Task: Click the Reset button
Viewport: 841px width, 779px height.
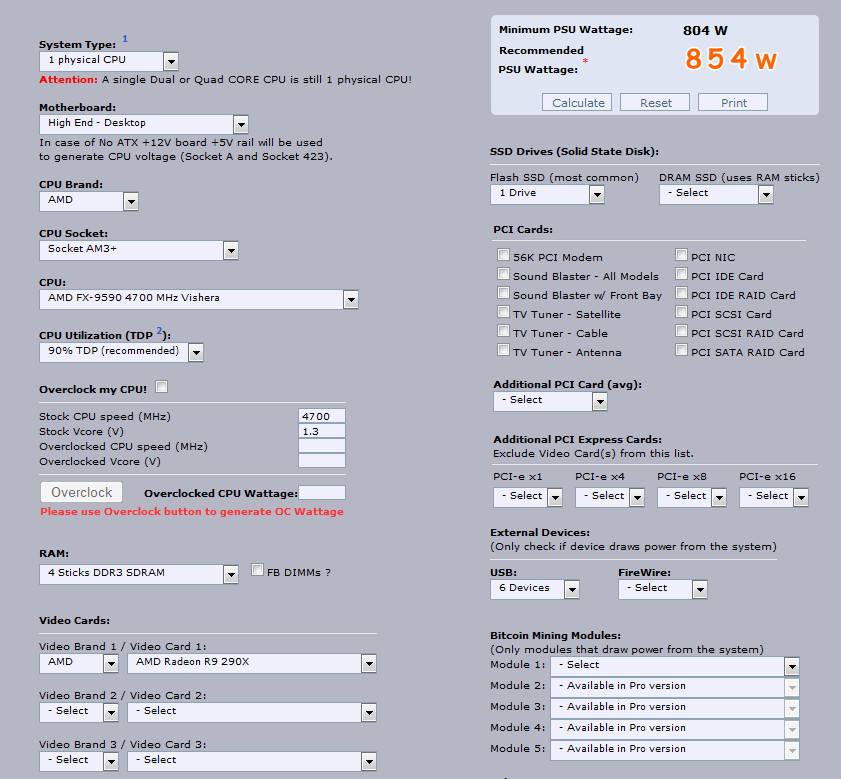Action: [x=655, y=102]
